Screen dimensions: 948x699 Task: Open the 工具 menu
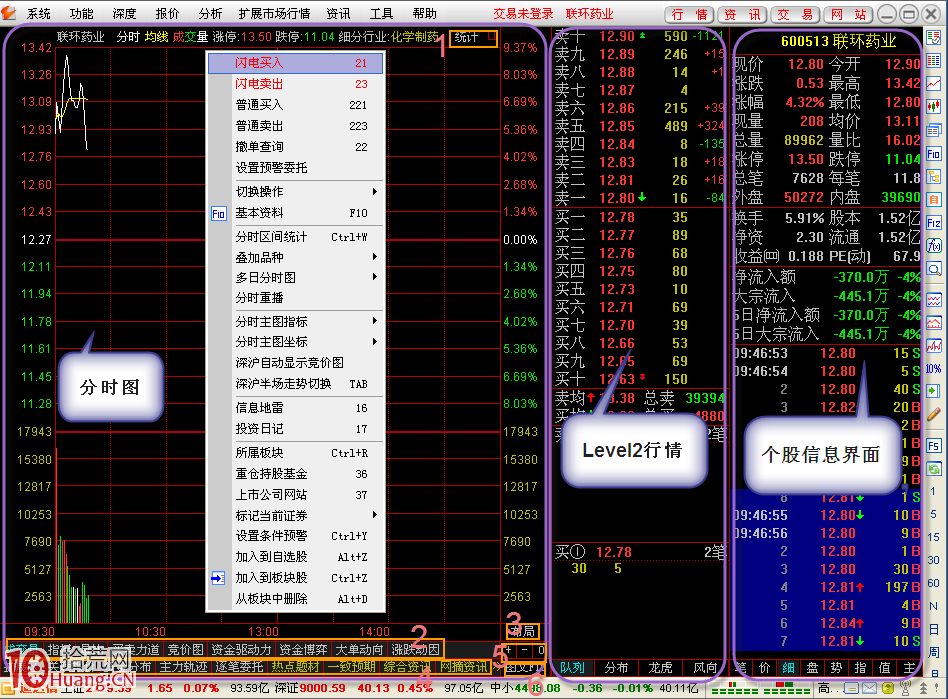pos(381,13)
